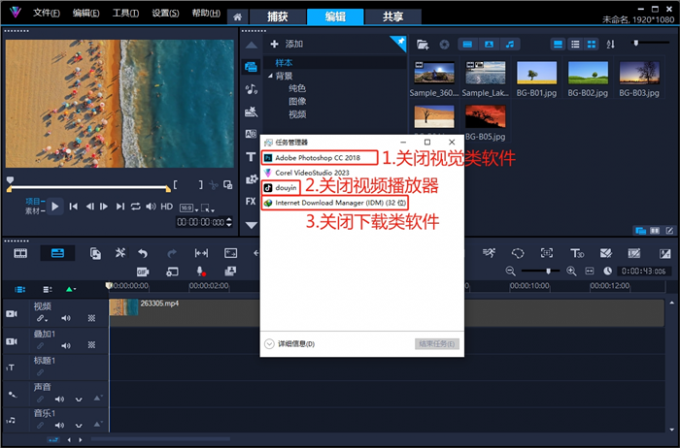Open the library sort options
This screenshot has width=680, height=448.
click(611, 44)
